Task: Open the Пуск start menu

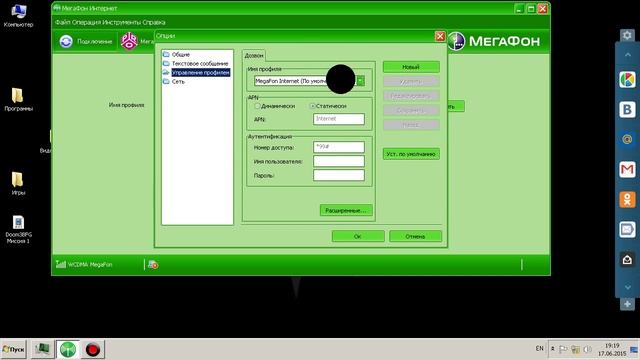Action: [x=13, y=350]
